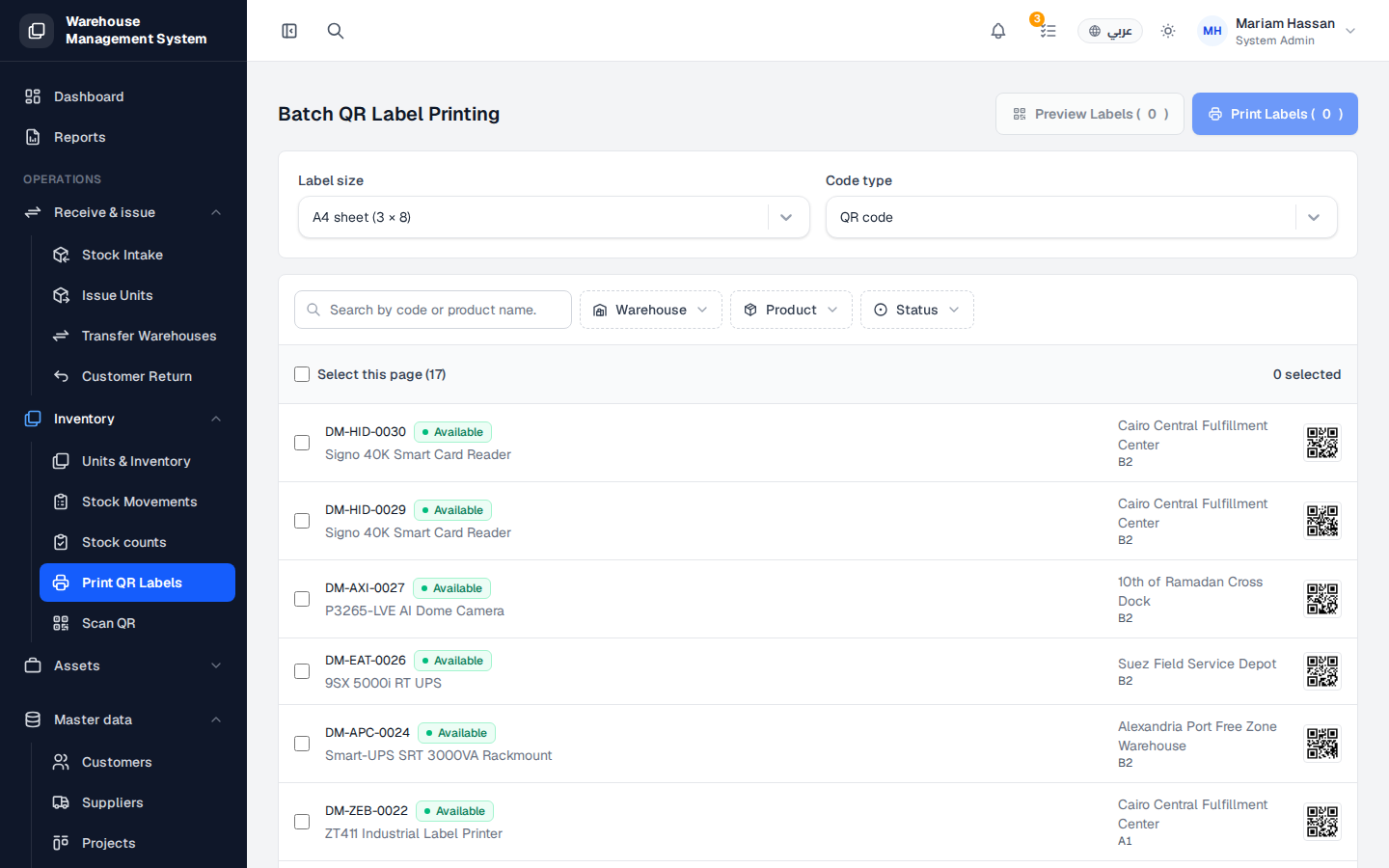Open the global search magnifier icon

(336, 31)
